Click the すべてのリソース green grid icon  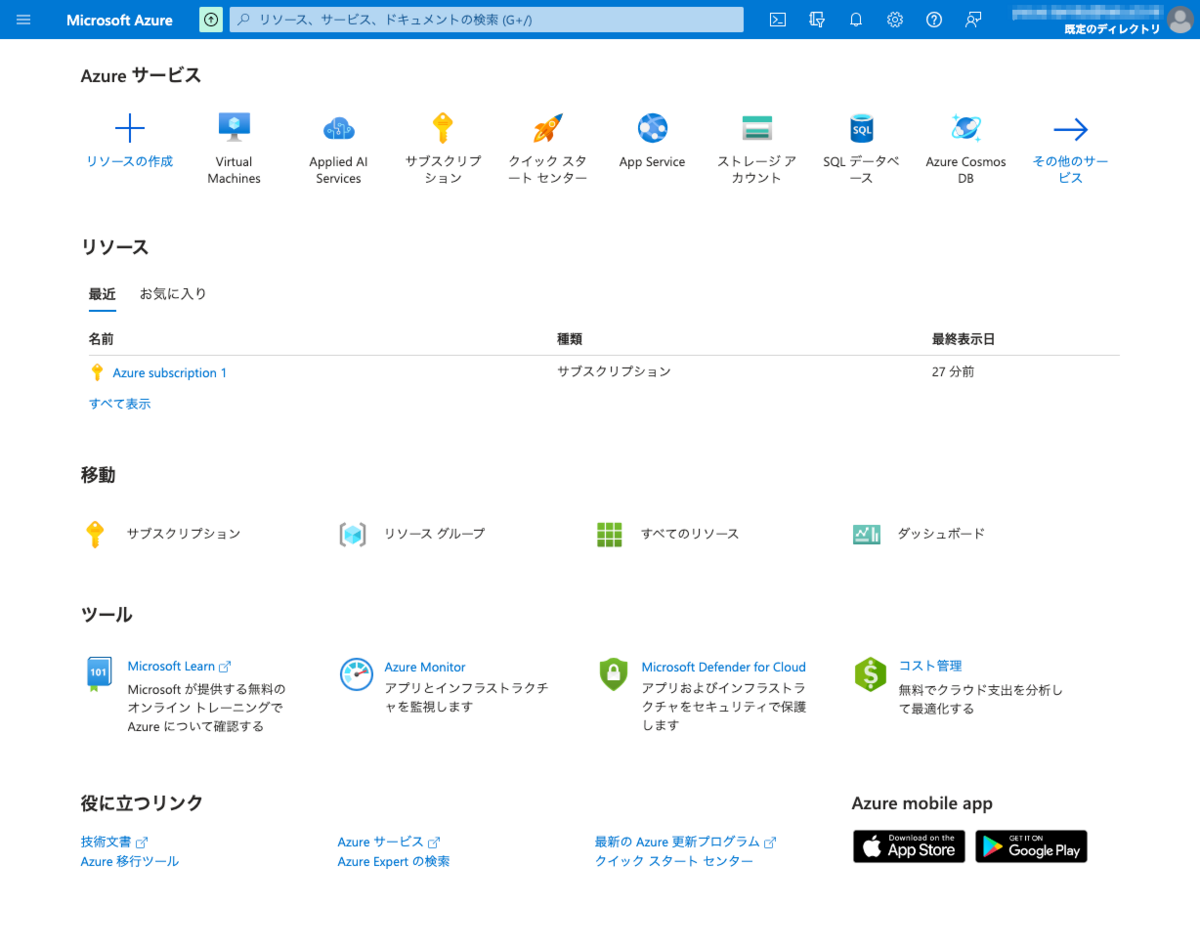click(x=610, y=534)
